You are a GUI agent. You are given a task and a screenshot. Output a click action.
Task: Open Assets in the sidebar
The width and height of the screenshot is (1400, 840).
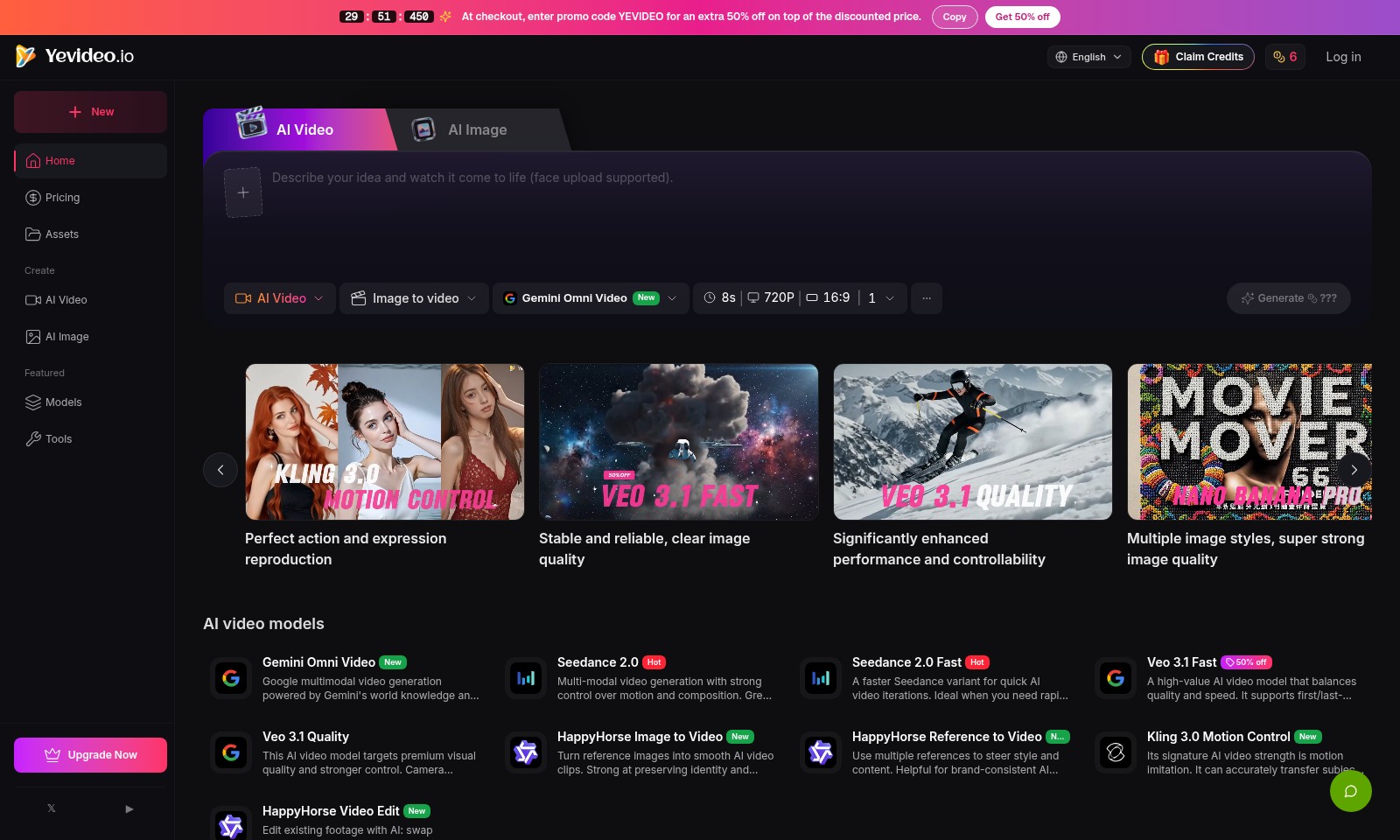pyautogui.click(x=90, y=234)
